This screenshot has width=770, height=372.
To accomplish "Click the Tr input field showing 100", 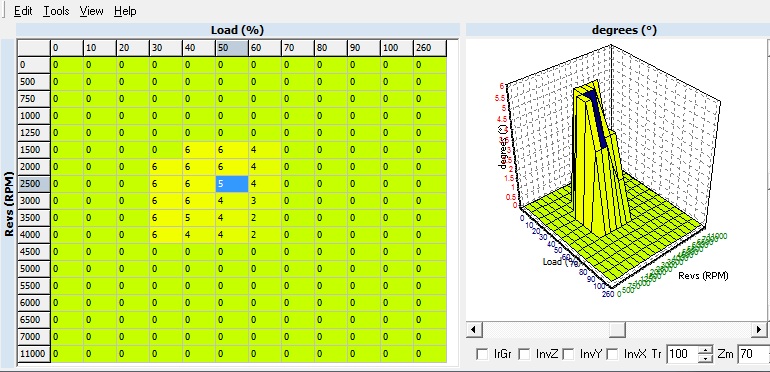I will tap(683, 354).
